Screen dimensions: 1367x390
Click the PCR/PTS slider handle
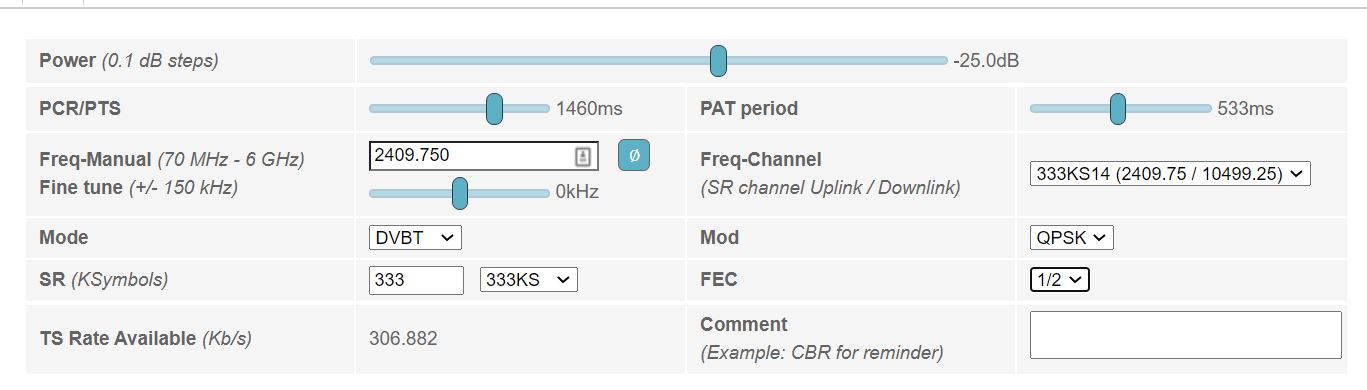tap(494, 108)
